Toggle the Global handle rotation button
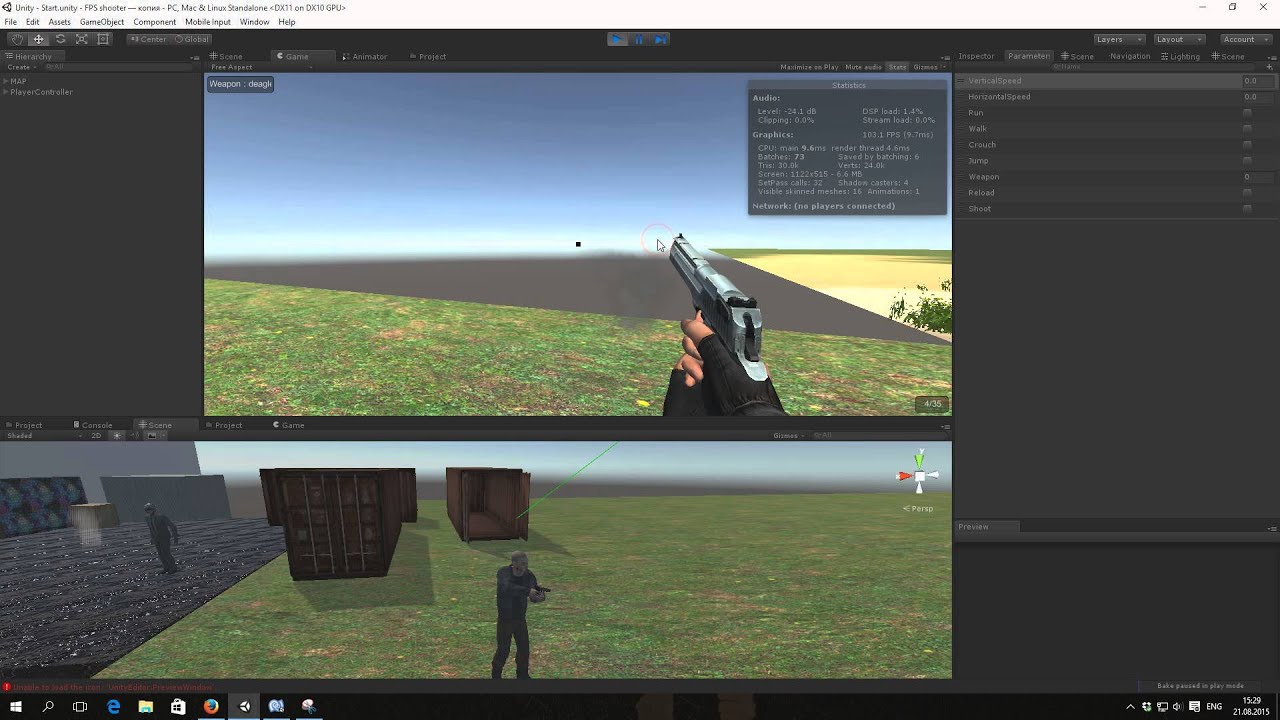This screenshot has width=1280, height=720. pyautogui.click(x=191, y=39)
